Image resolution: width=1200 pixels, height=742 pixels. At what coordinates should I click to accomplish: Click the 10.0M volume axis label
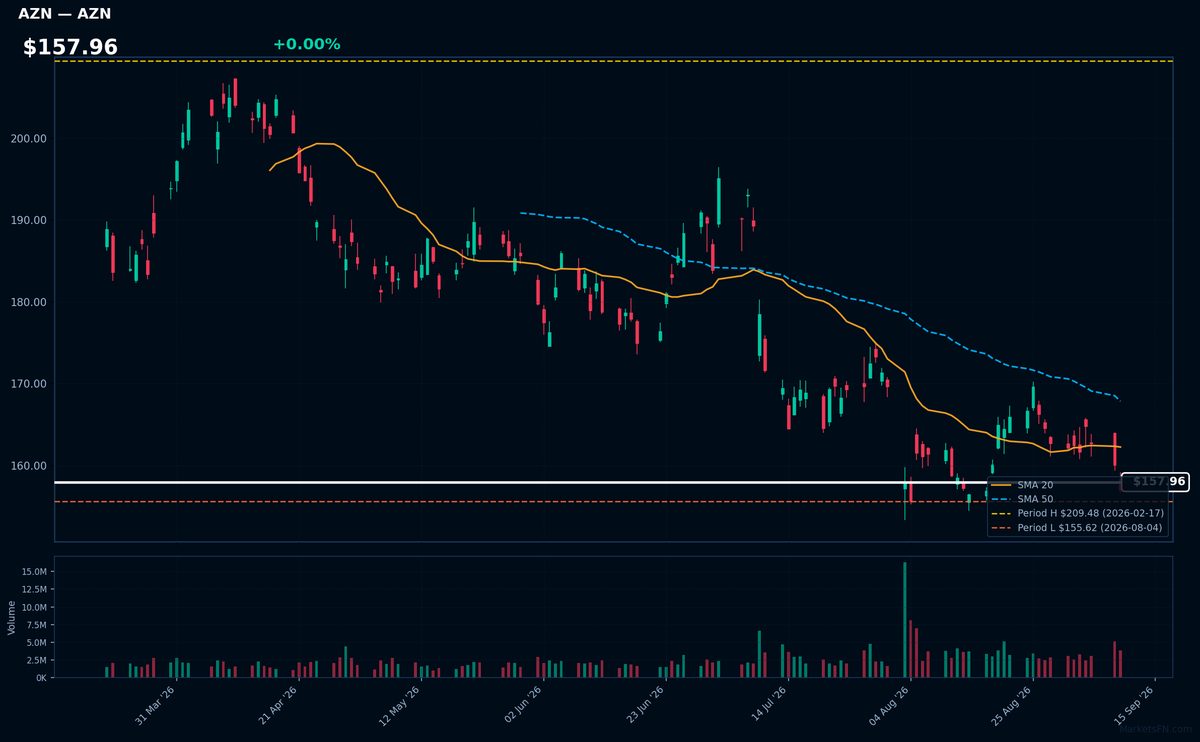tap(34, 608)
